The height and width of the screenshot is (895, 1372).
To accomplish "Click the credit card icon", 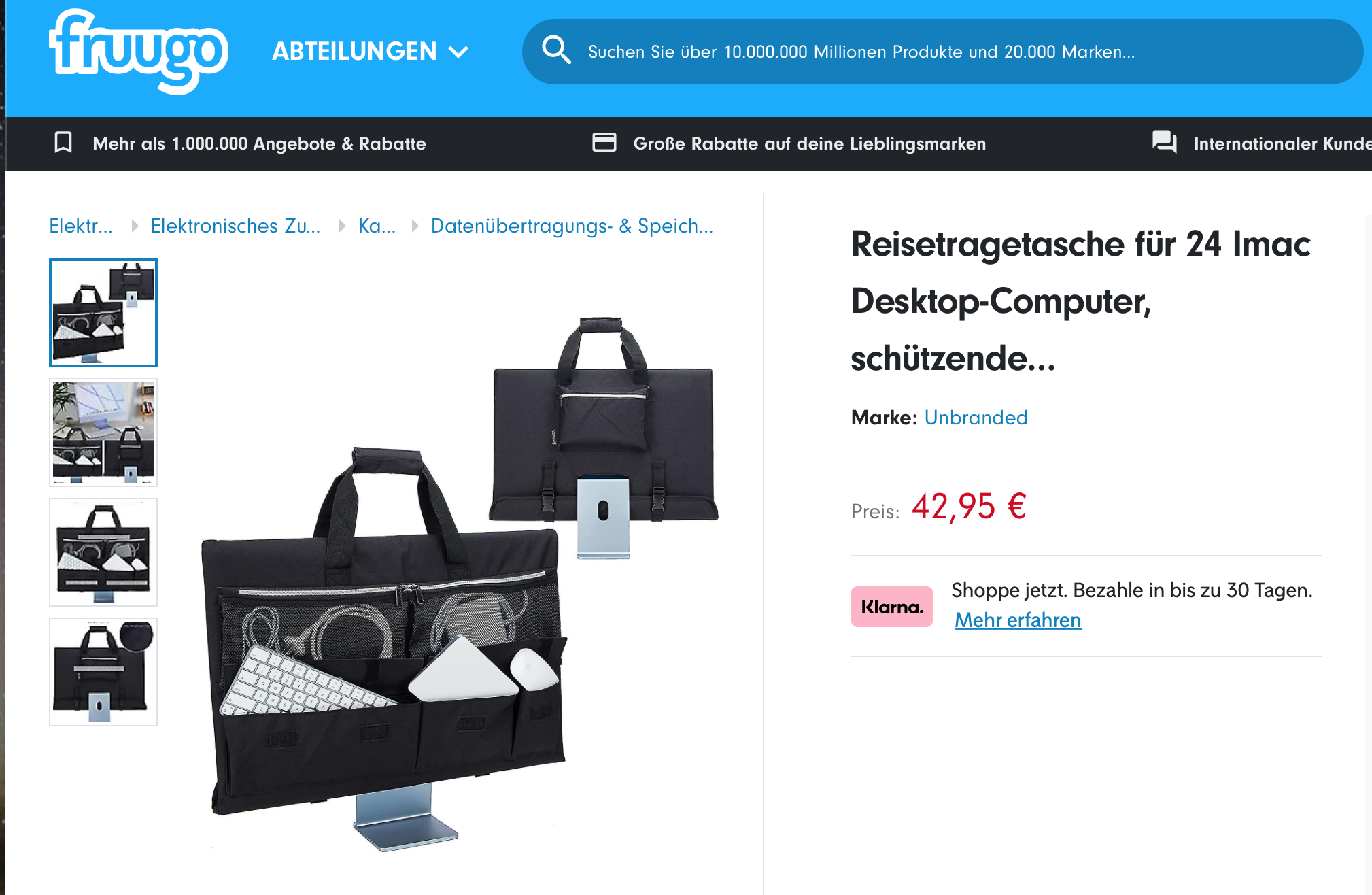I will point(604,142).
